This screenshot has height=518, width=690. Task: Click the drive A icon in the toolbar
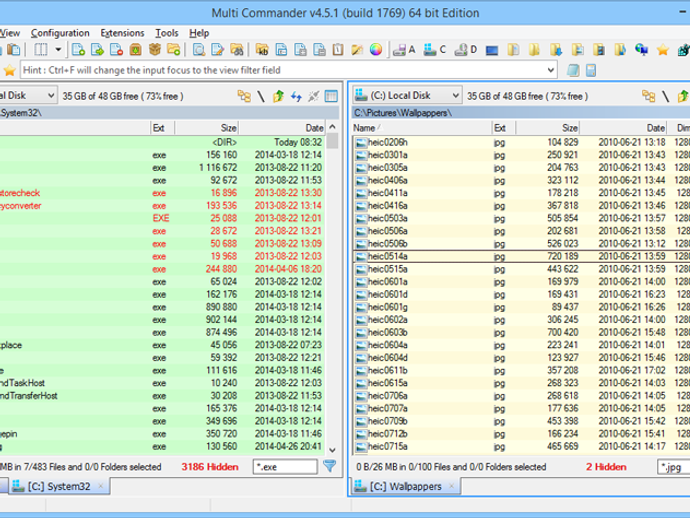pos(405,49)
